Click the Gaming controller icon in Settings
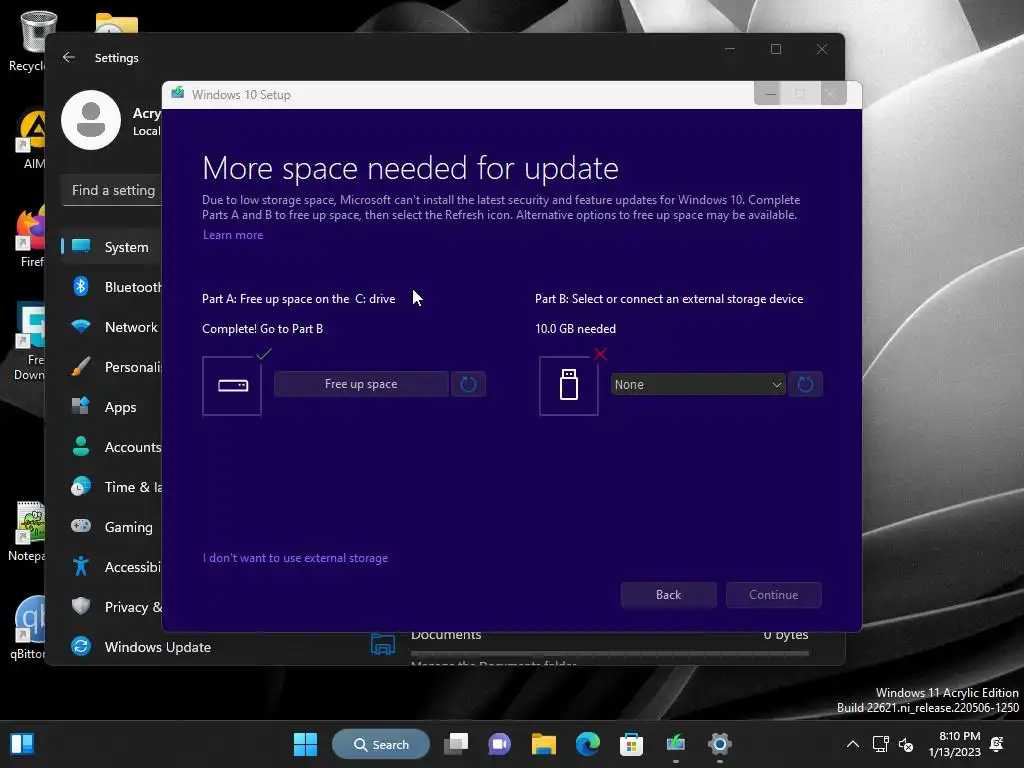This screenshot has width=1024, height=768. [81, 526]
